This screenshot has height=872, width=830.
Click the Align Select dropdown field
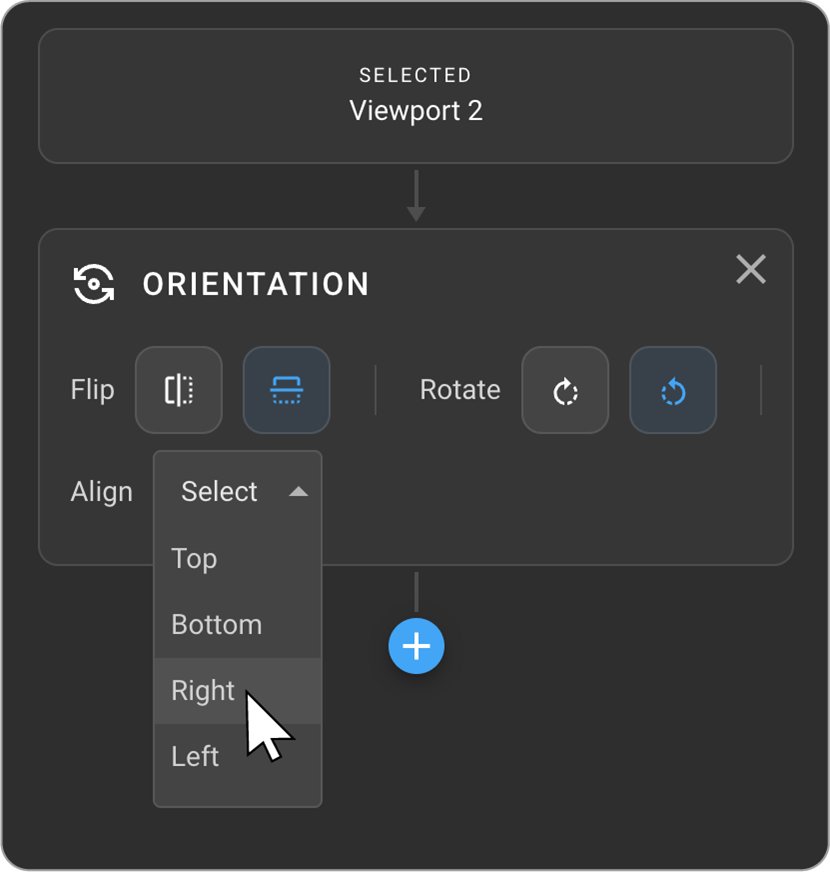tap(220, 491)
